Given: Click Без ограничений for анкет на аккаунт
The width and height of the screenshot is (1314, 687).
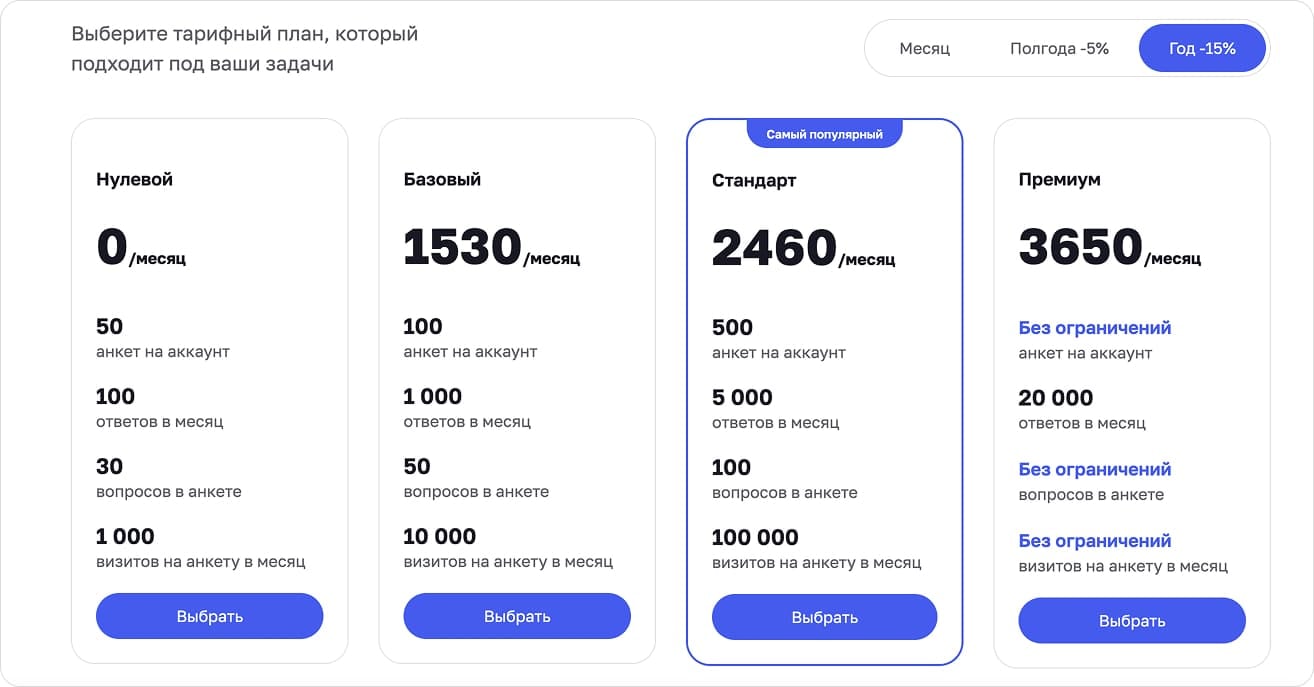Looking at the screenshot, I should point(1095,327).
